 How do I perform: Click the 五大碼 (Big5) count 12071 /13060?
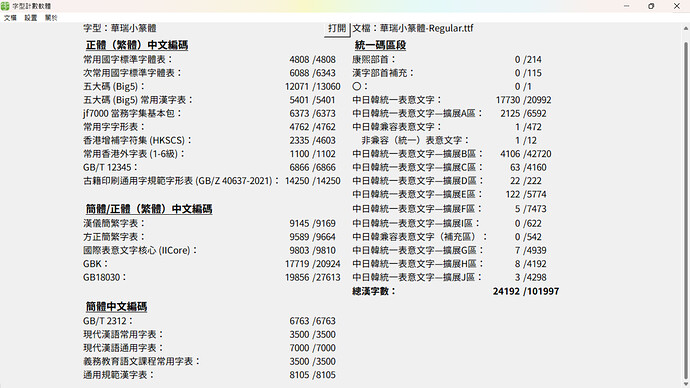click(312, 87)
